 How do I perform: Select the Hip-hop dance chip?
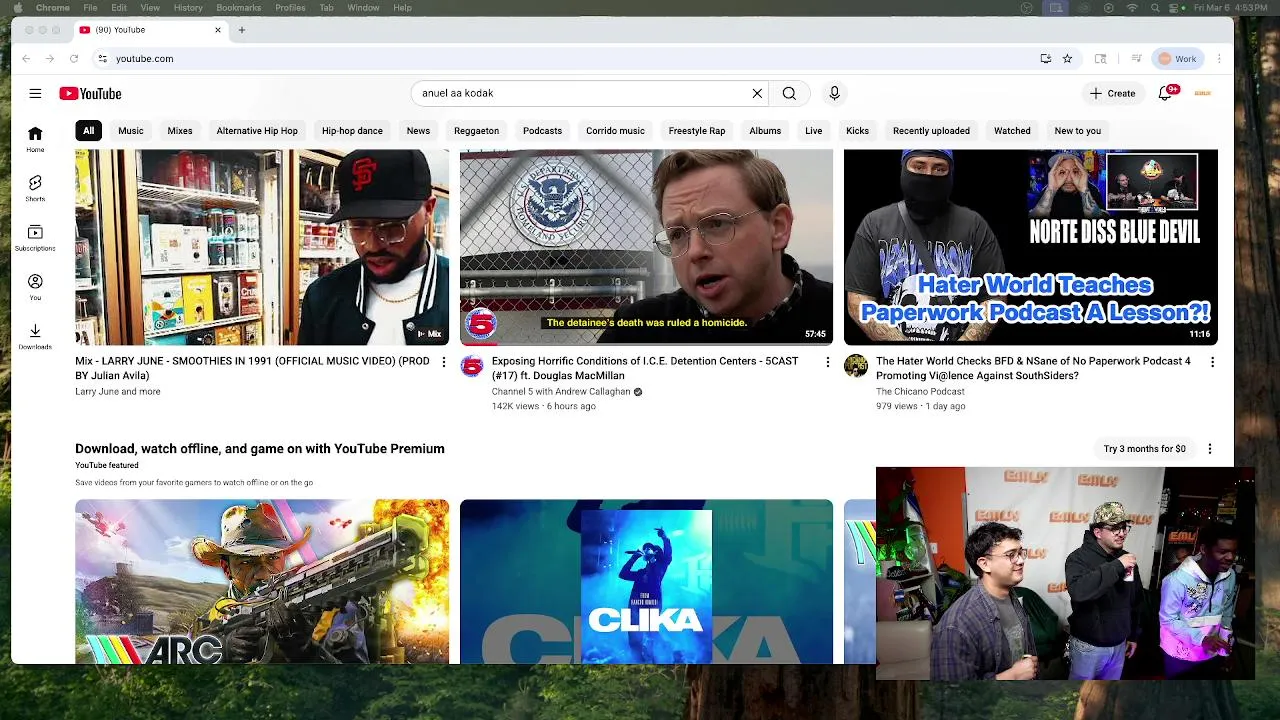click(352, 131)
